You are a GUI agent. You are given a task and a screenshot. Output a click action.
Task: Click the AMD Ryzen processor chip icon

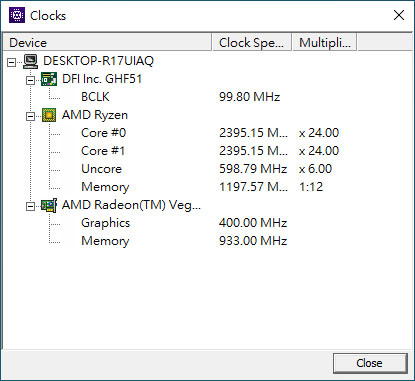(49, 115)
